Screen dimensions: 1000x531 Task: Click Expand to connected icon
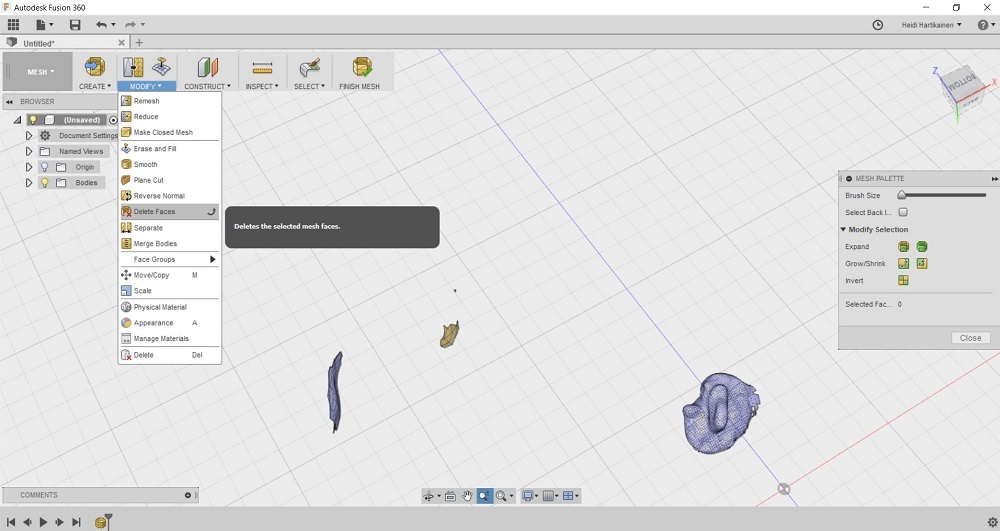tap(922, 247)
